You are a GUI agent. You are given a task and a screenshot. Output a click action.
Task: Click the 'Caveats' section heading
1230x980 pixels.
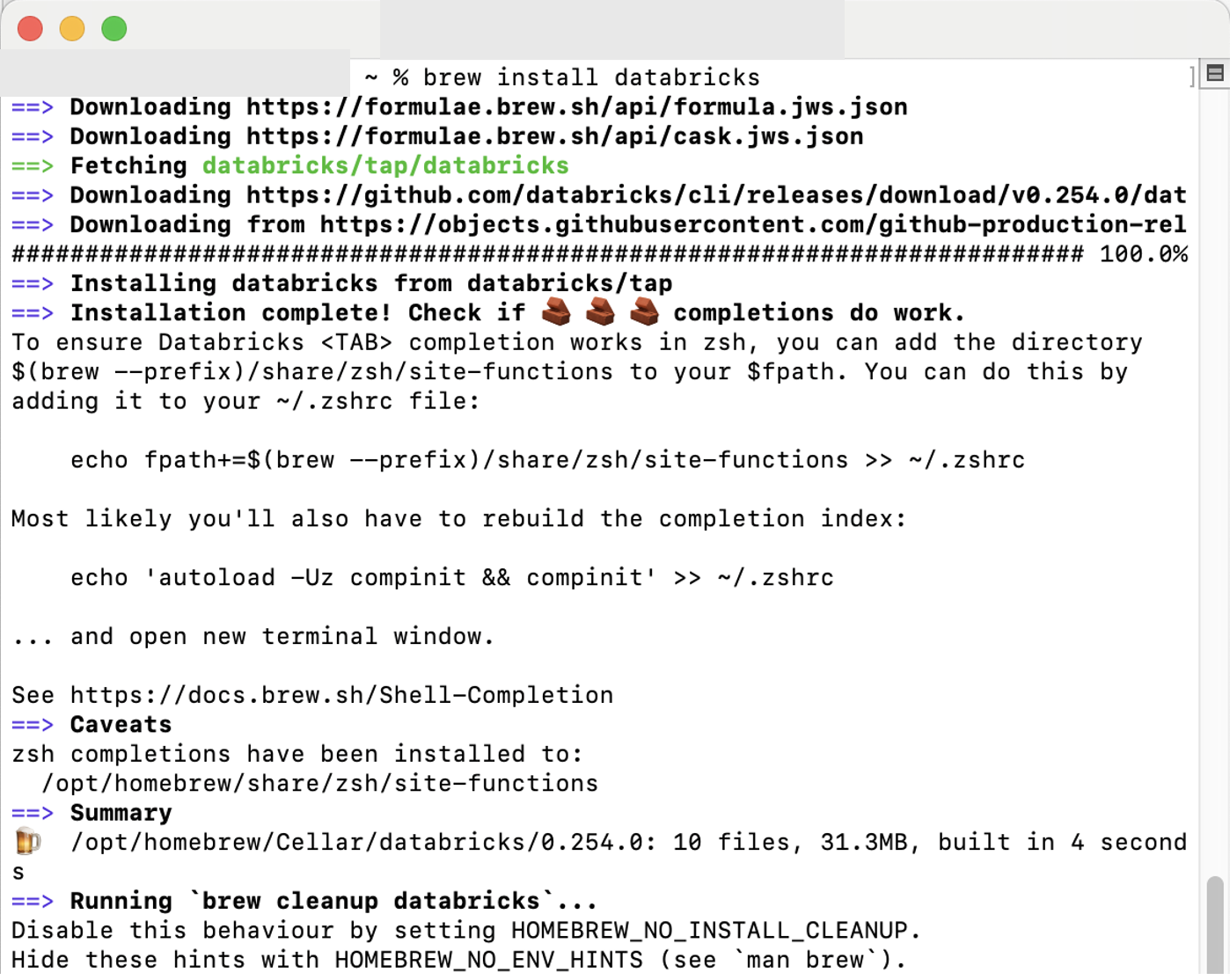point(121,724)
